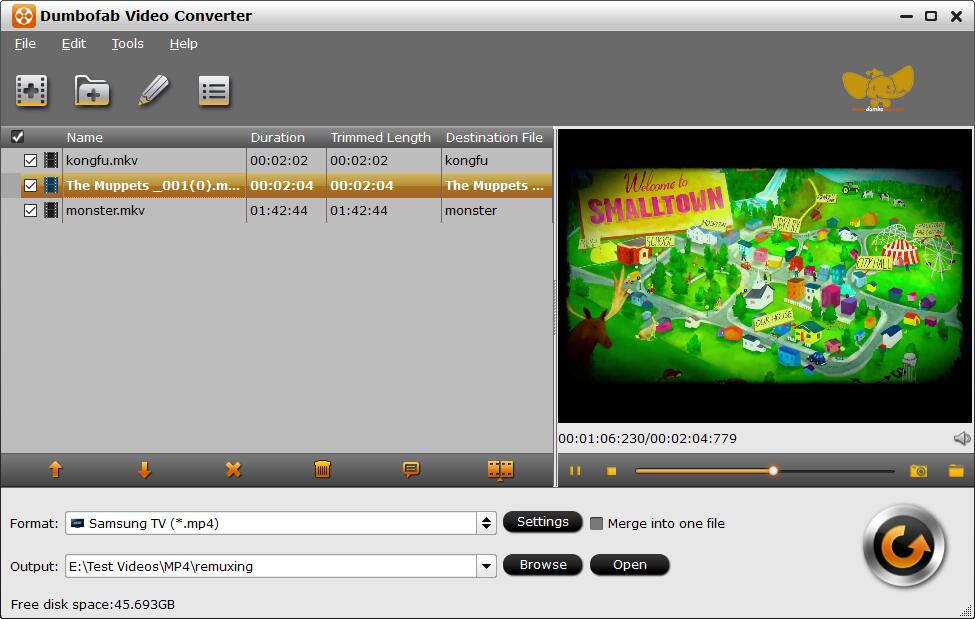Pause the preview playback
The width and height of the screenshot is (975, 619).
pos(575,471)
